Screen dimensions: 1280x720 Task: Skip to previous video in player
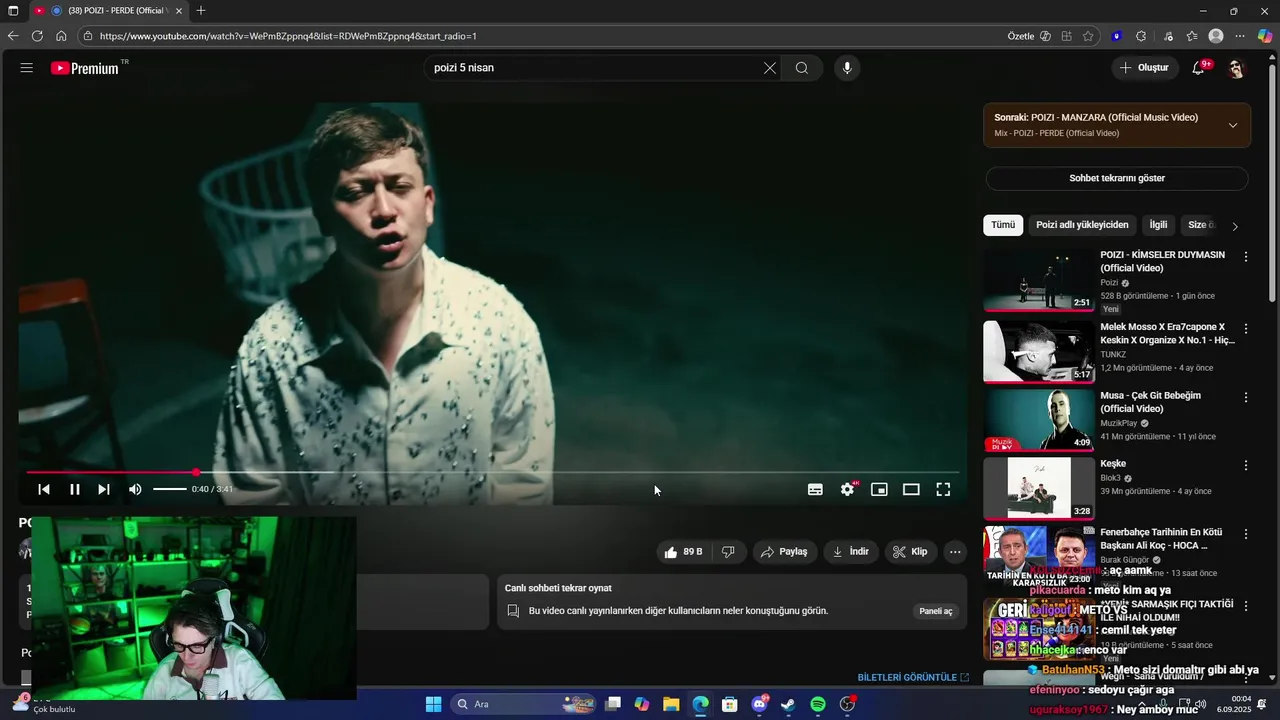[44, 489]
